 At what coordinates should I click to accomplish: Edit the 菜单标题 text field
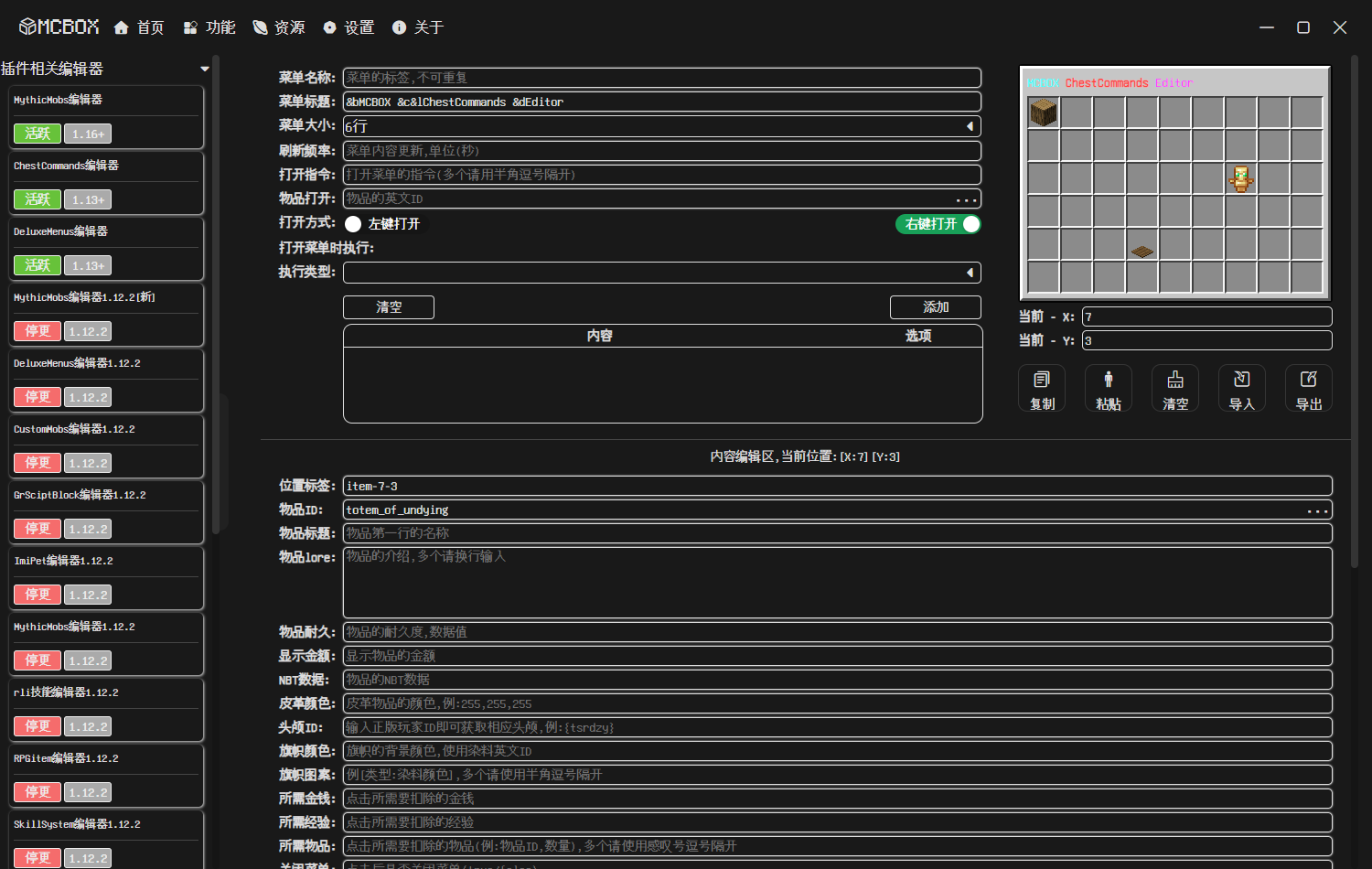pos(662,102)
